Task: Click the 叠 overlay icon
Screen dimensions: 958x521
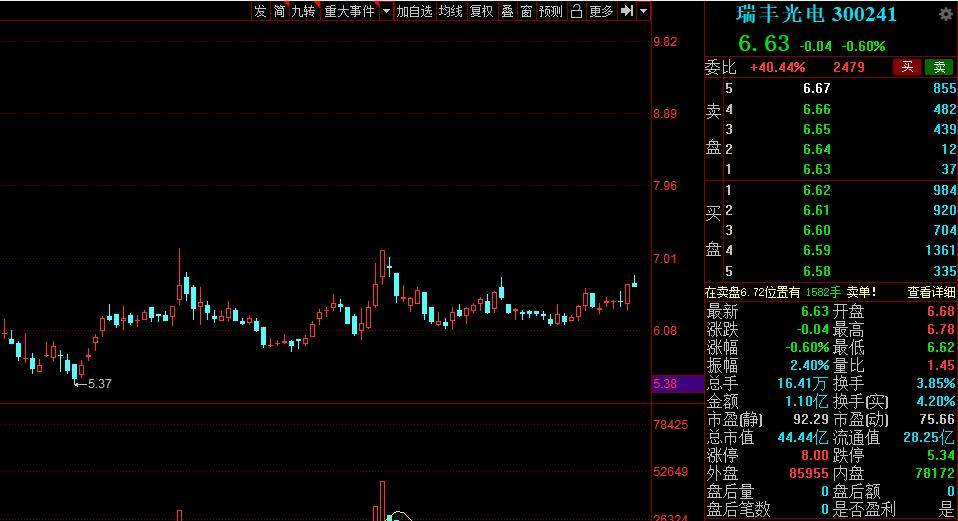Action: pos(507,11)
